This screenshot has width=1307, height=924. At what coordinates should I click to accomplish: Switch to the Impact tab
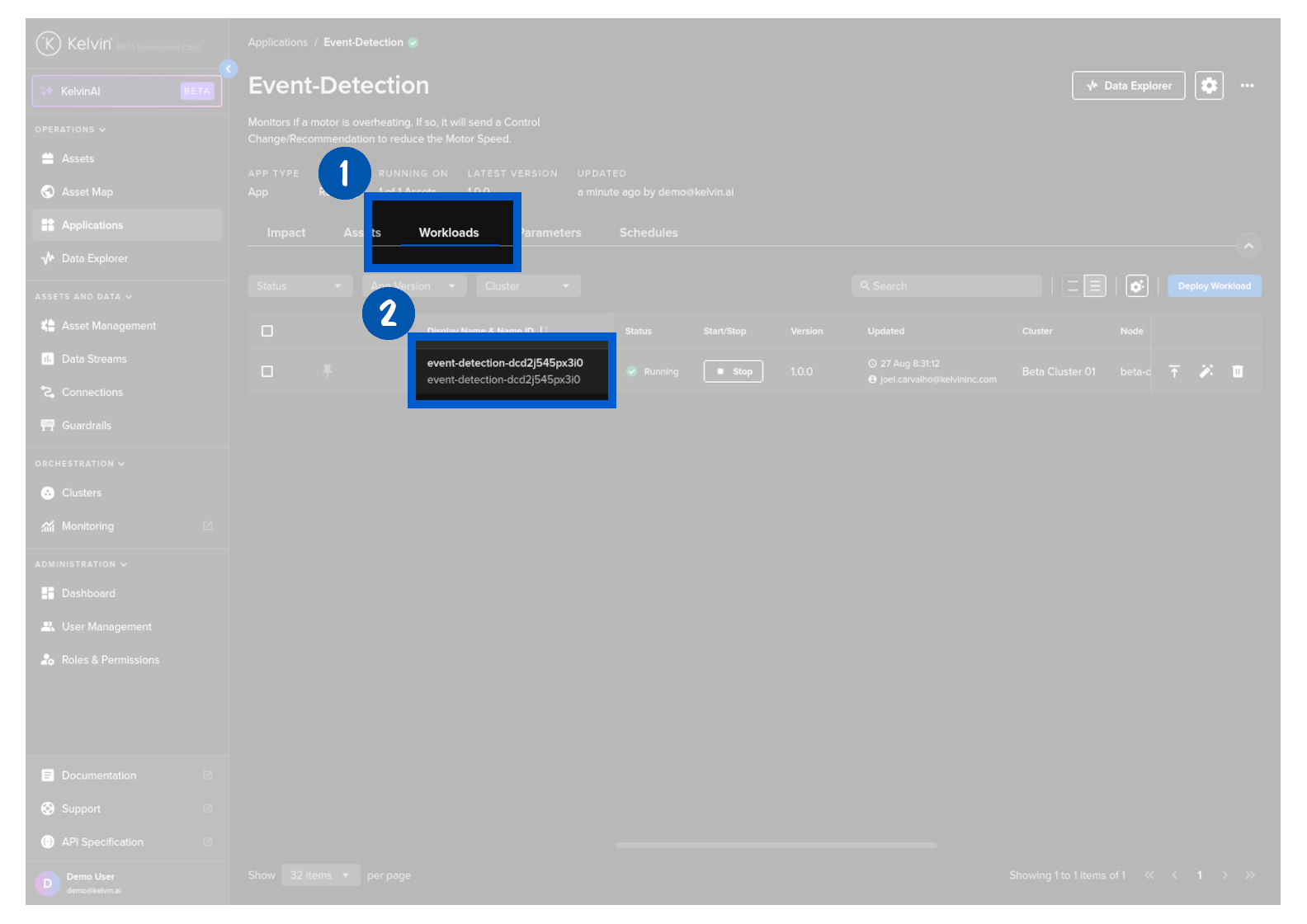coord(286,233)
